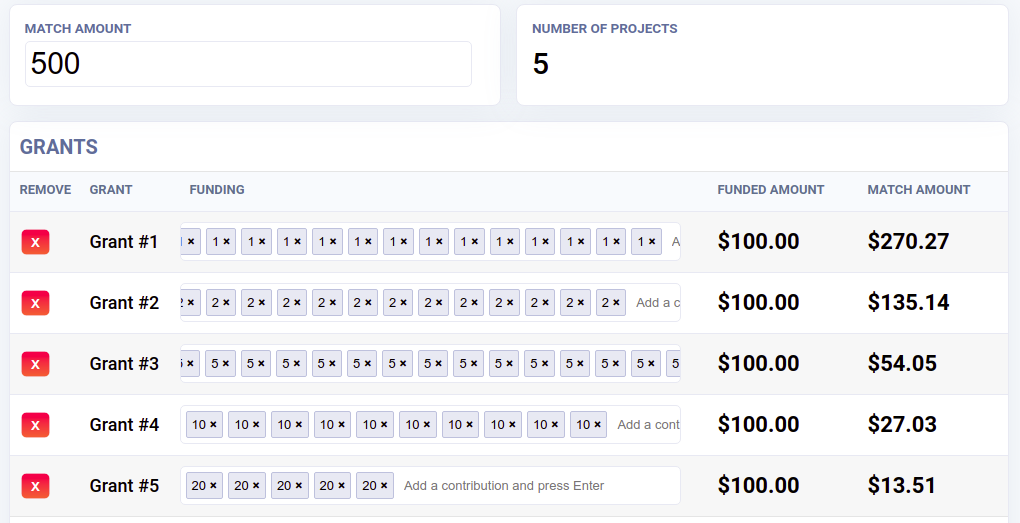Click Grant #4 add contribution text field
This screenshot has height=523, width=1020.
[647, 425]
